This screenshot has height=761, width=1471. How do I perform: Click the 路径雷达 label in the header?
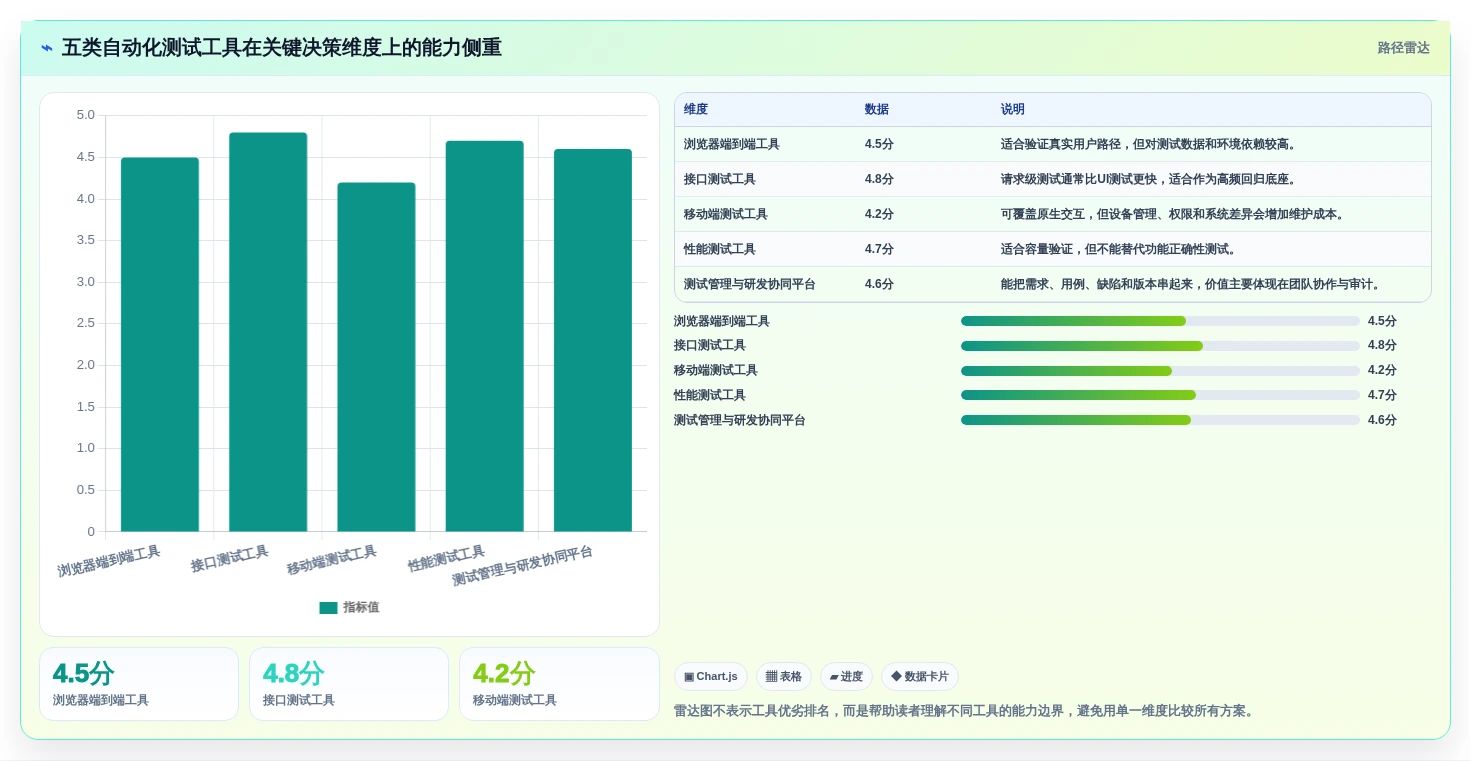click(x=1403, y=48)
